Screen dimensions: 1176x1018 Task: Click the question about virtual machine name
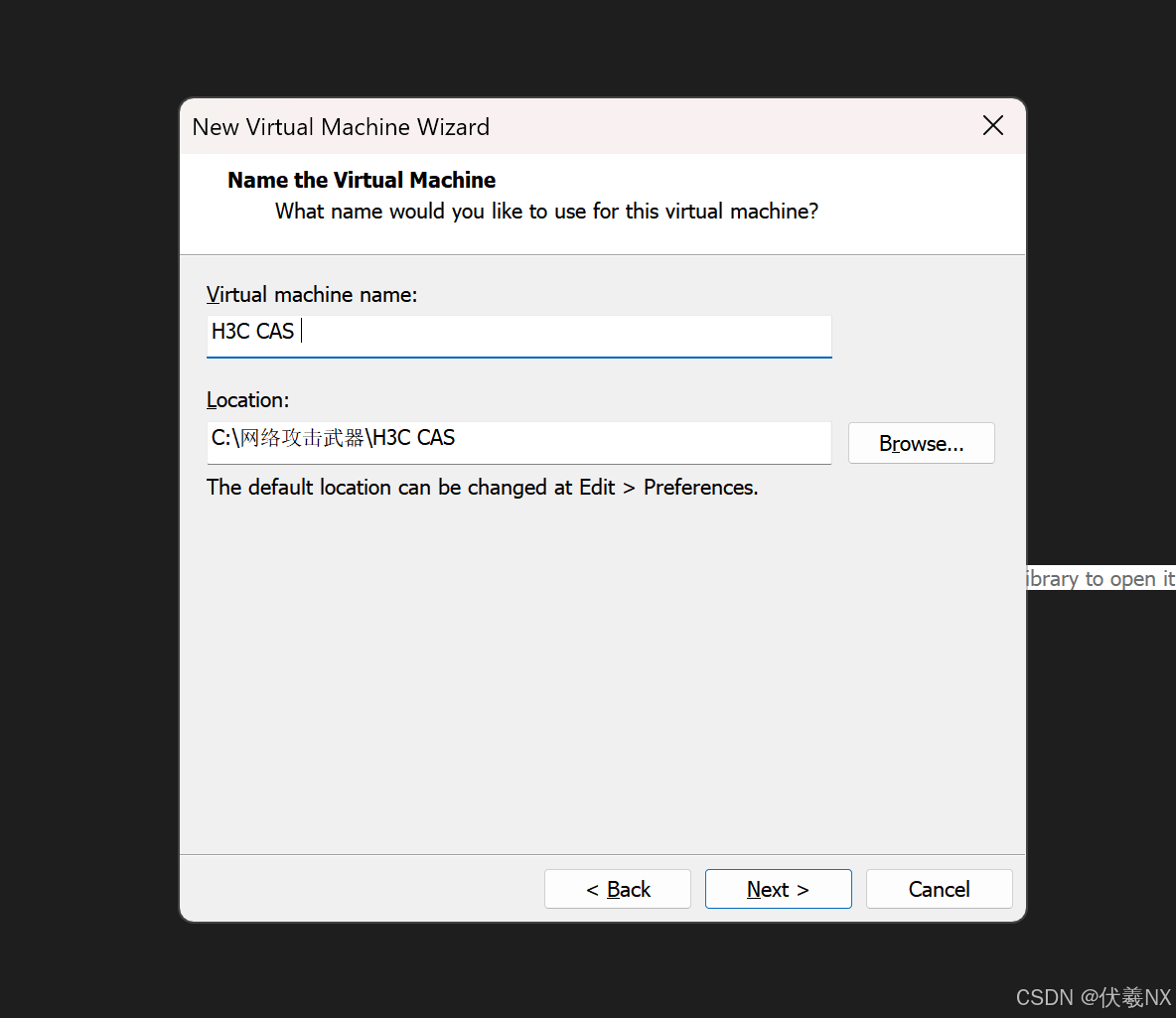click(546, 211)
